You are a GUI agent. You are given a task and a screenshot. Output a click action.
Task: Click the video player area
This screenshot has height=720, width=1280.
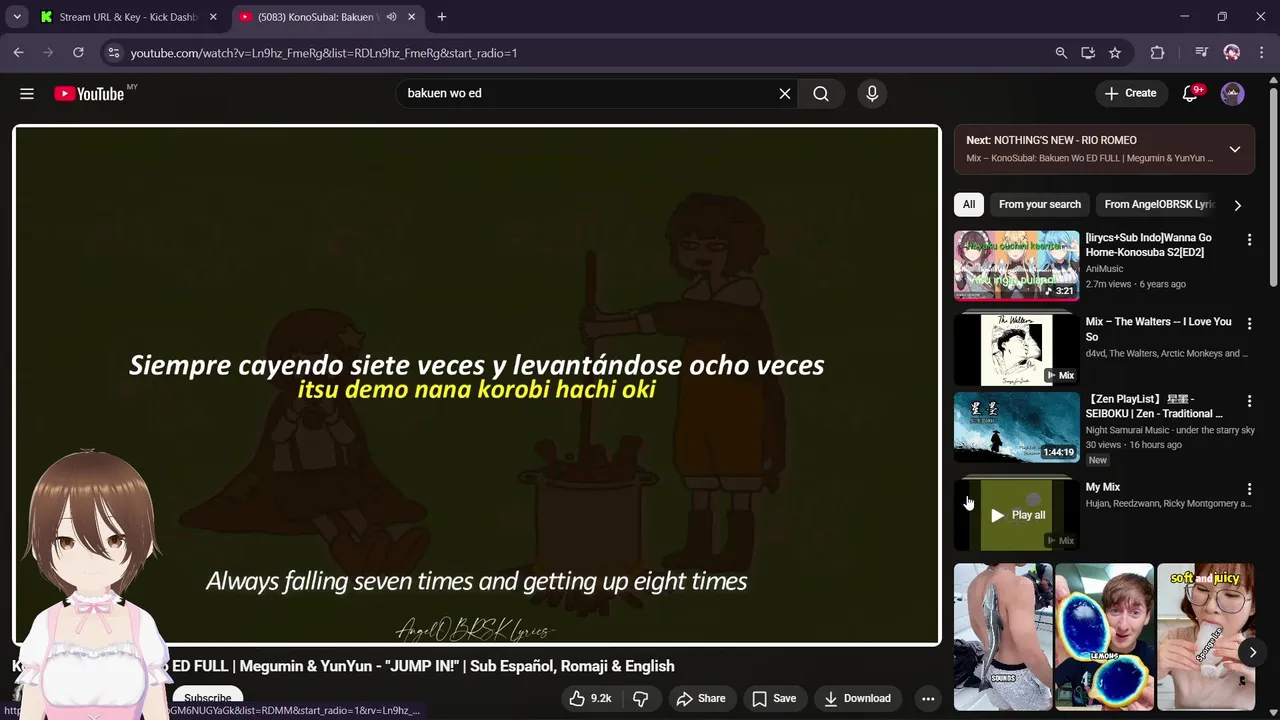477,385
